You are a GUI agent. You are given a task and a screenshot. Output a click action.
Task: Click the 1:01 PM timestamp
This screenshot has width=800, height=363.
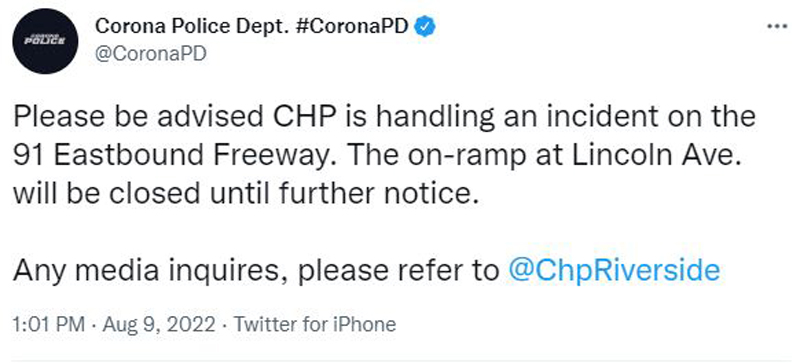click(49, 324)
